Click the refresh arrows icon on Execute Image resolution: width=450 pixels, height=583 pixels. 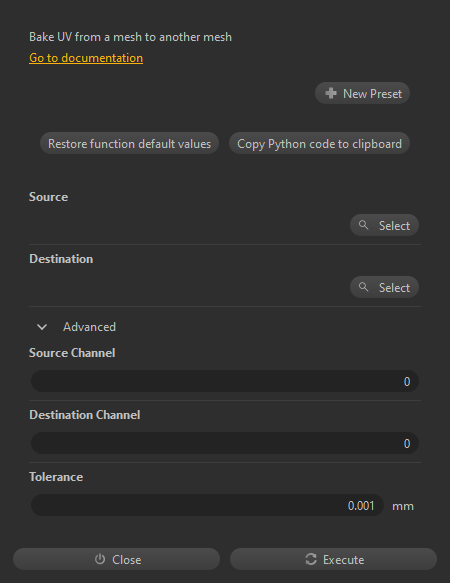pos(311,559)
